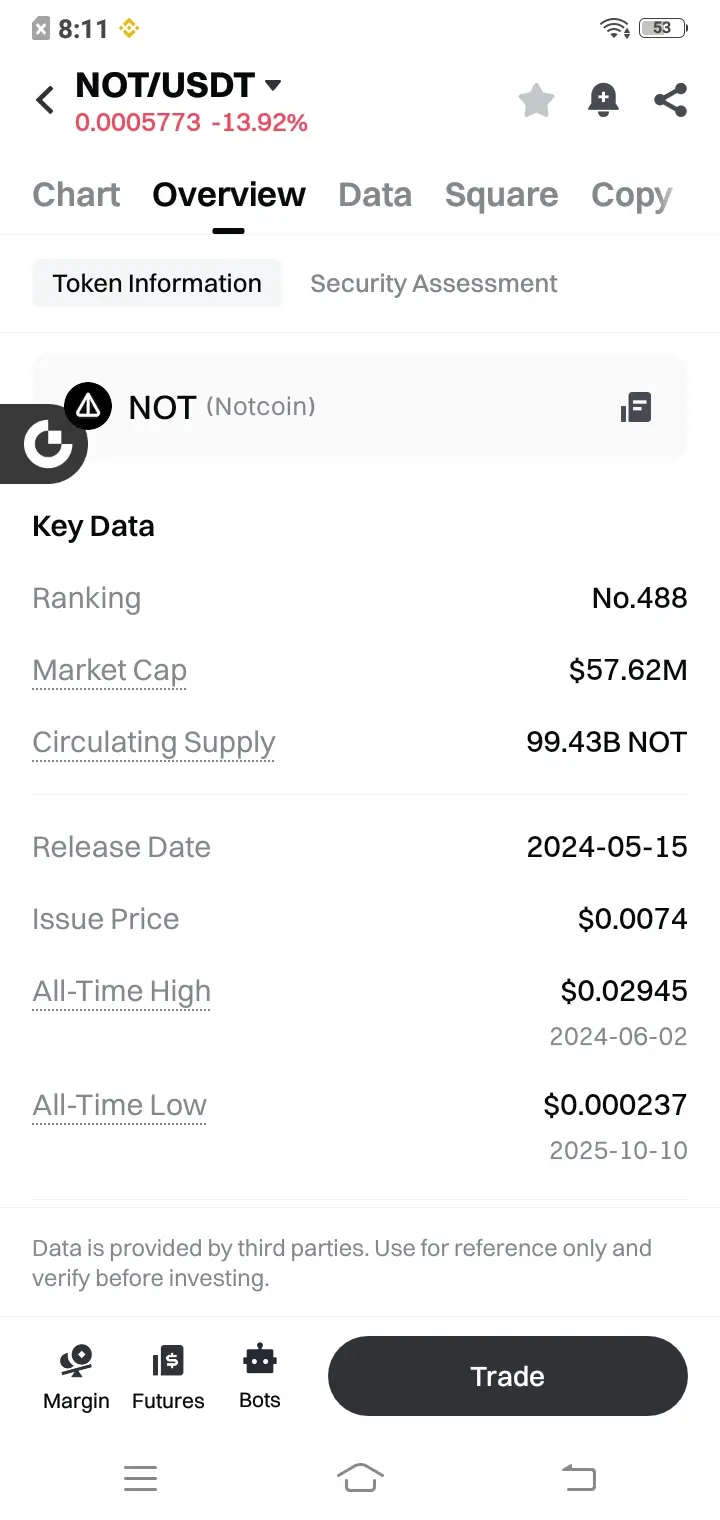The image size is (720, 1520).
Task: Open Futures trading icon
Action: click(168, 1376)
